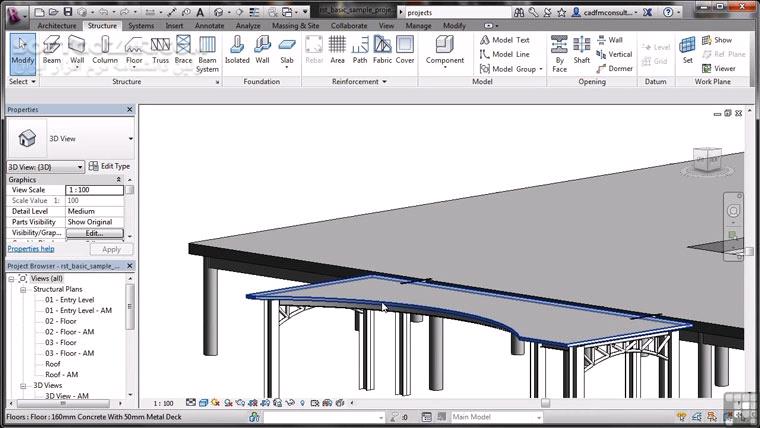The image size is (760, 428).
Task: Open the Annotate tab
Action: [209, 25]
